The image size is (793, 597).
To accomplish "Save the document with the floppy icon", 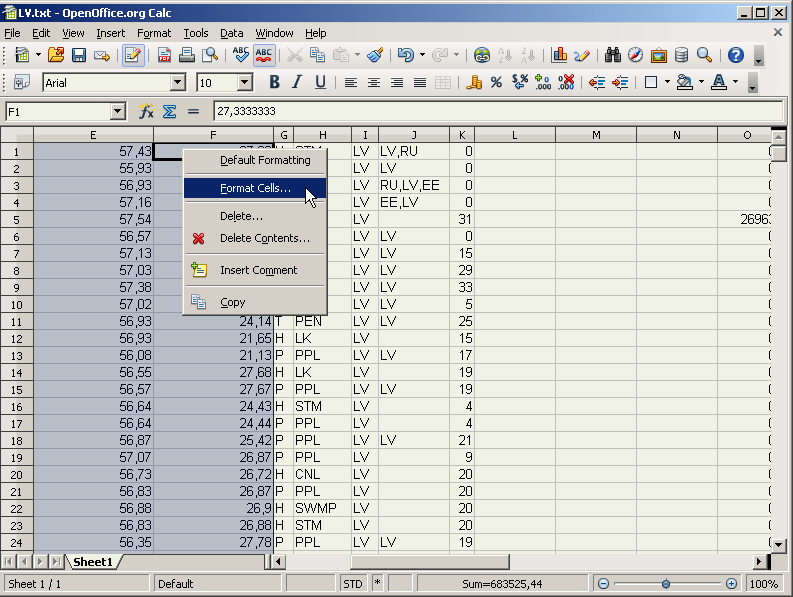I will pyautogui.click(x=79, y=55).
